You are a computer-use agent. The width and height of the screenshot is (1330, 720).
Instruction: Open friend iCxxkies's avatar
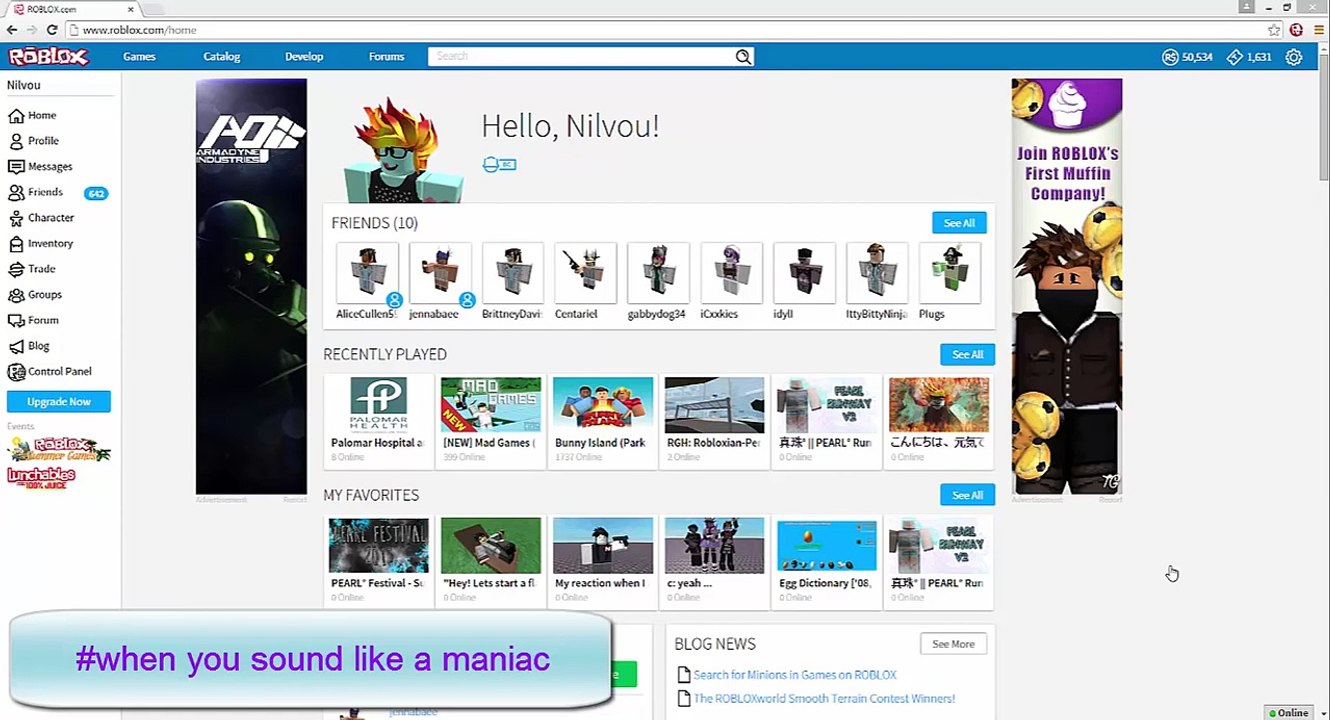tap(731, 272)
